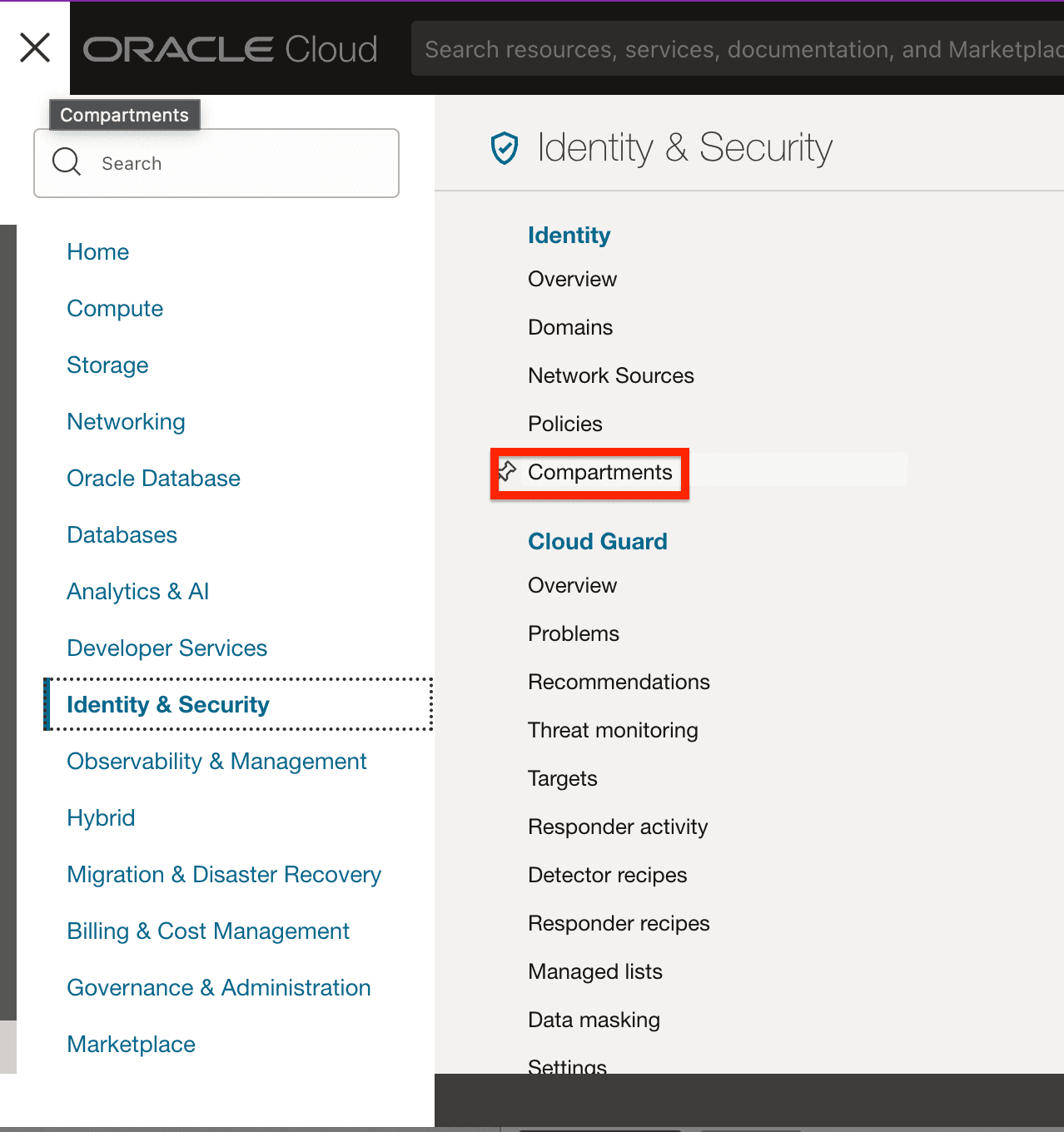Viewport: 1064px width, 1132px height.
Task: Focus the navigation menu Search field
Action: coord(216,163)
